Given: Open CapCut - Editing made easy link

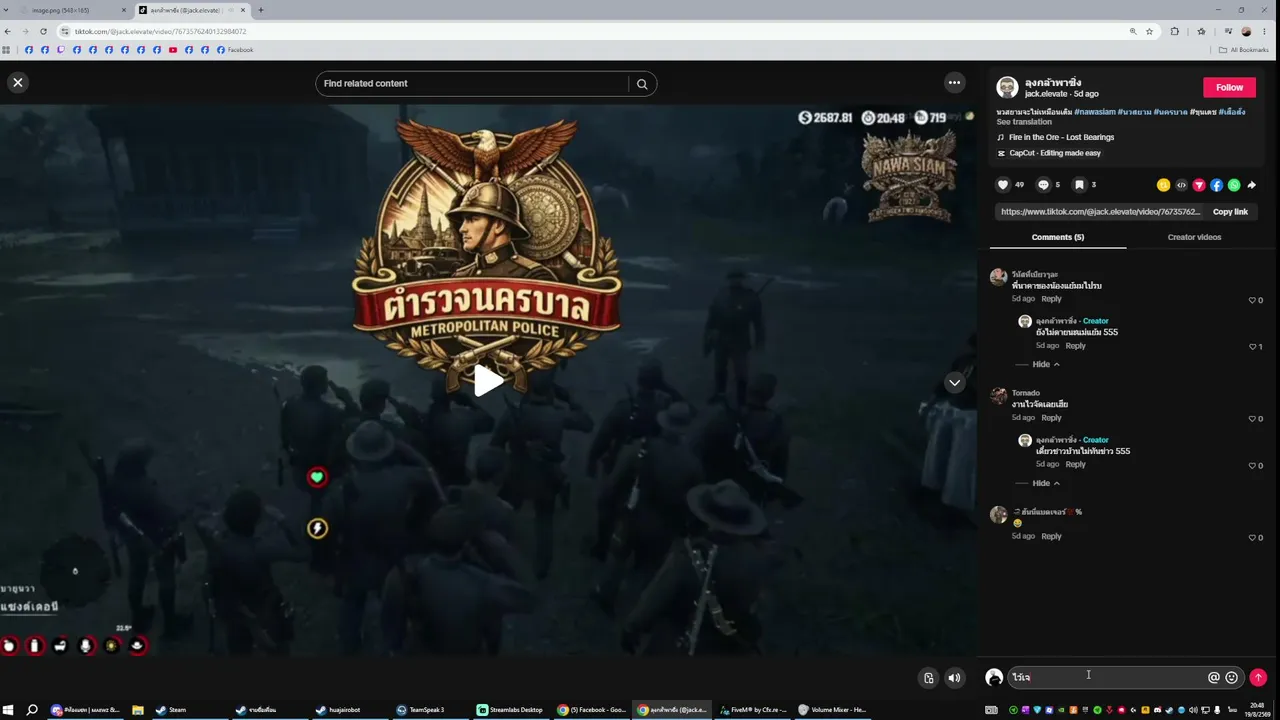Looking at the screenshot, I should point(1055,153).
